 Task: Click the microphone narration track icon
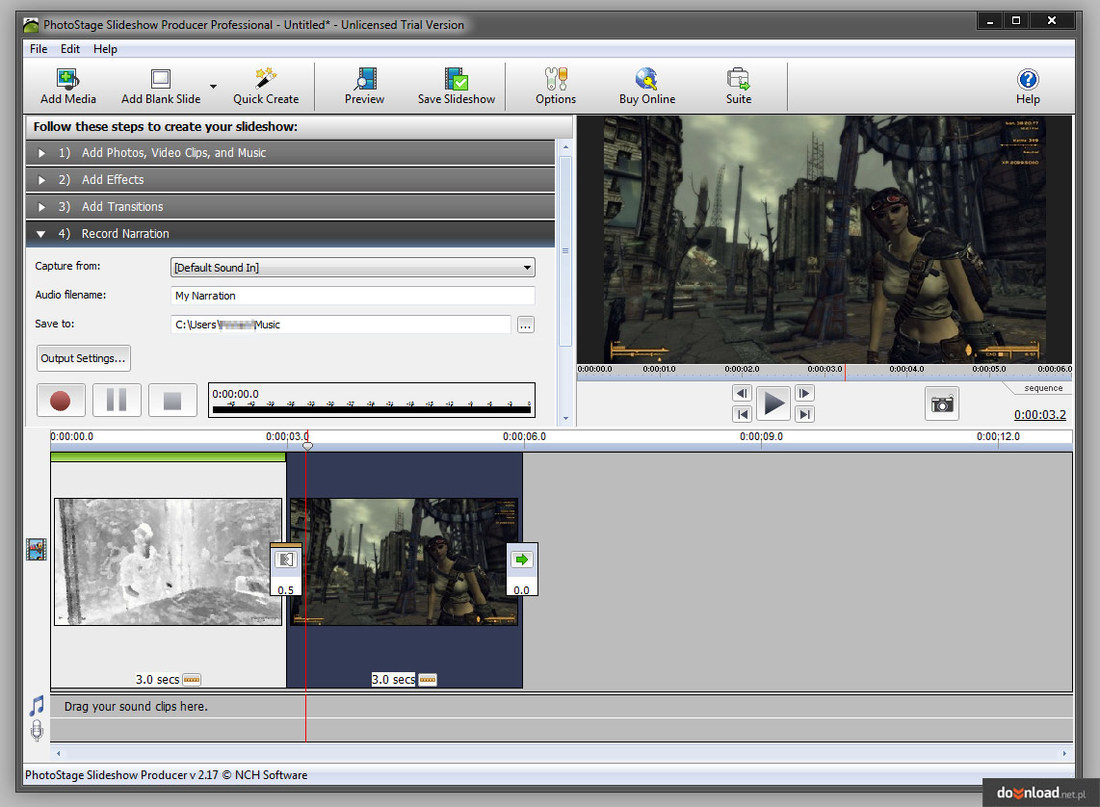pyautogui.click(x=37, y=731)
